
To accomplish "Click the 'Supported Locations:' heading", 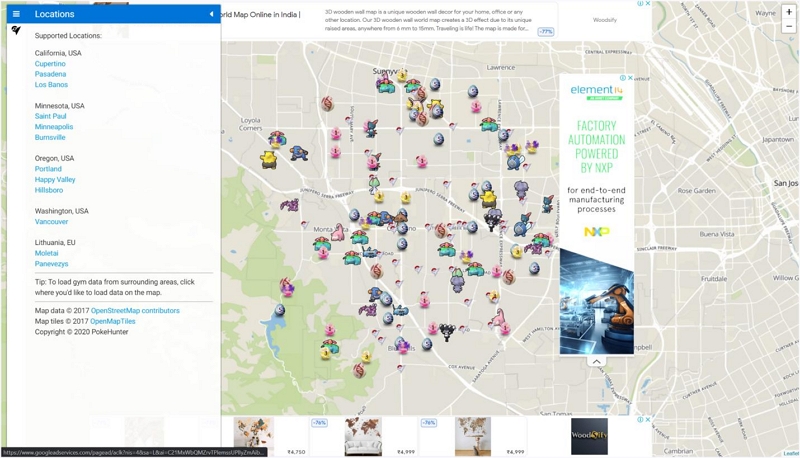I will point(68,36).
